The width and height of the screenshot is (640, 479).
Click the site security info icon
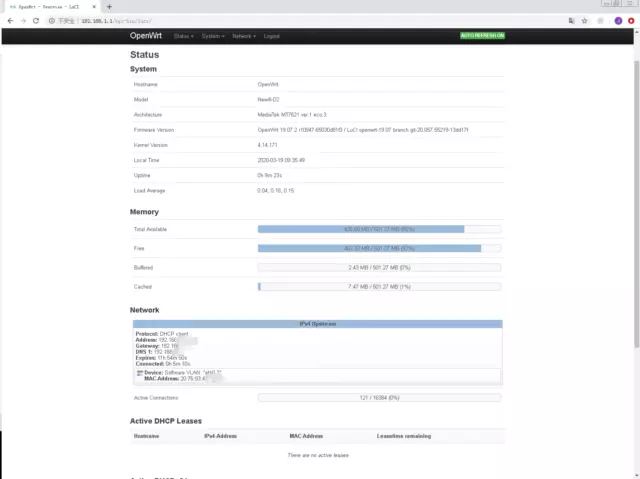52,21
